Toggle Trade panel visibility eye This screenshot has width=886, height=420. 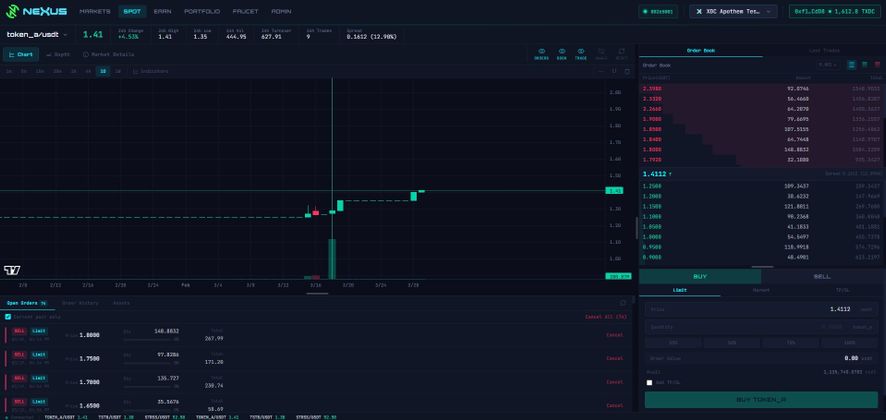581,54
